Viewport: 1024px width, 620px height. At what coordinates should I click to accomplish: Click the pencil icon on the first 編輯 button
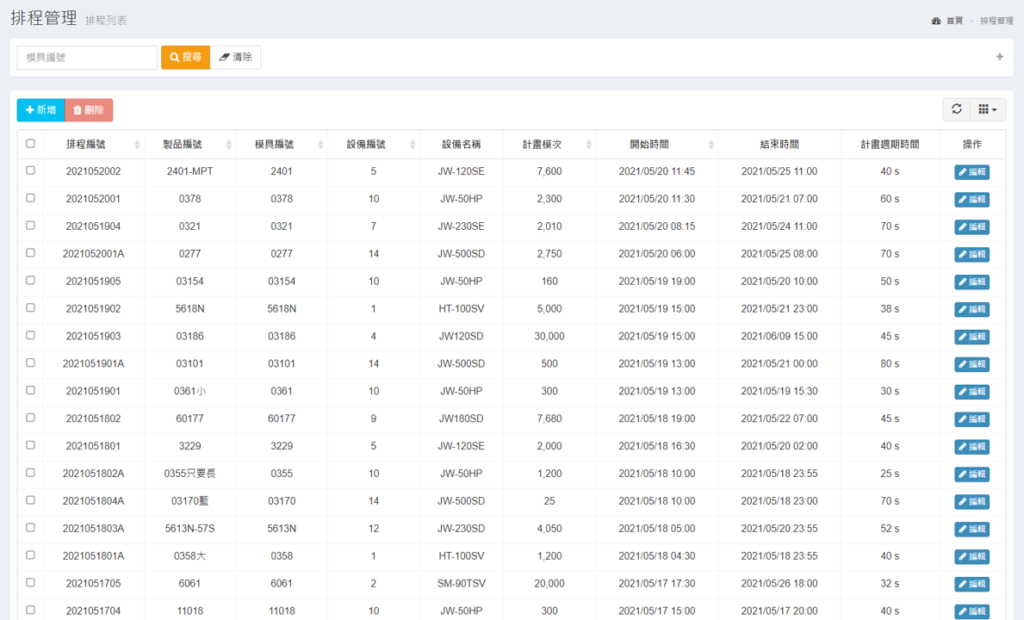coord(964,171)
